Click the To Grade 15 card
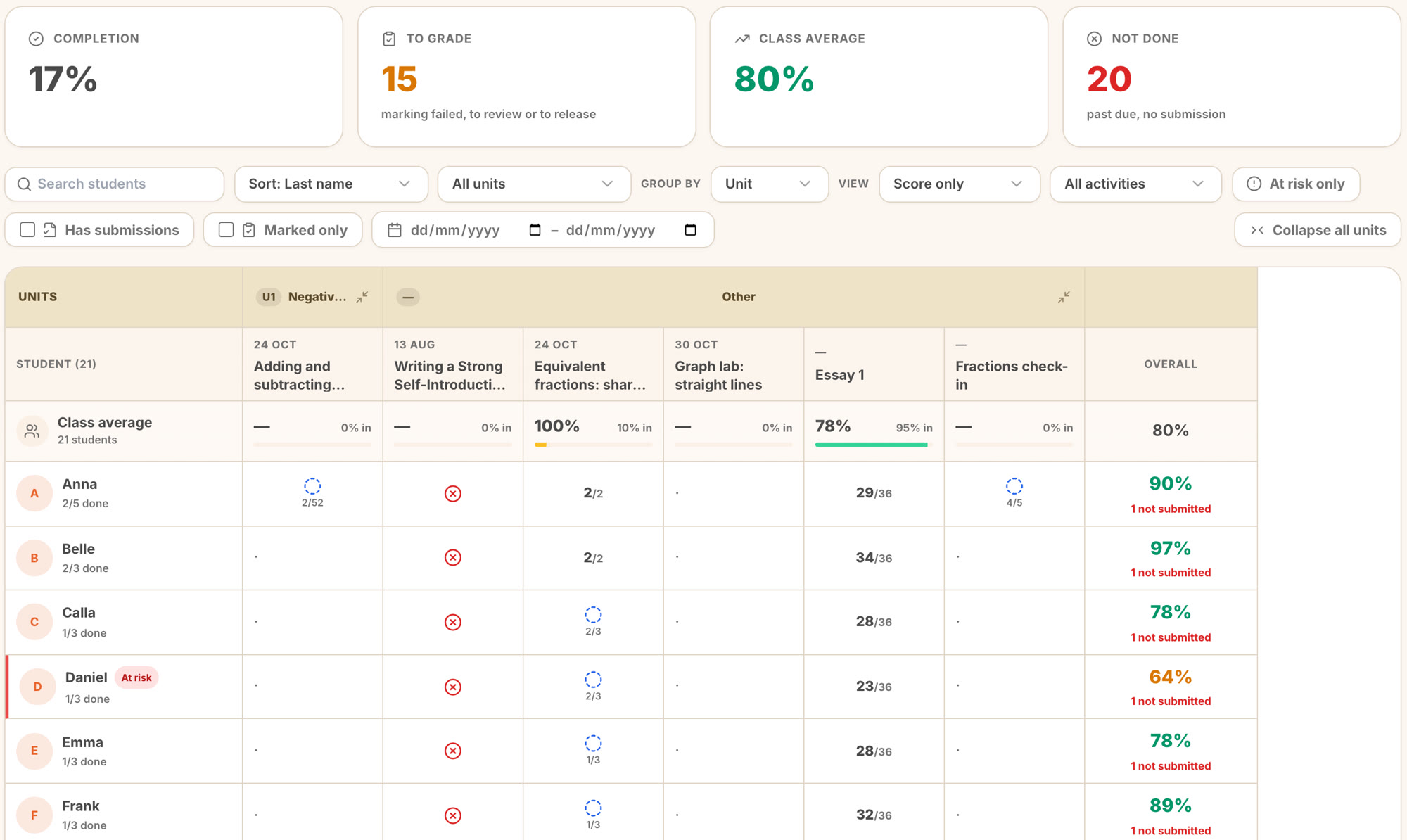 pos(526,77)
